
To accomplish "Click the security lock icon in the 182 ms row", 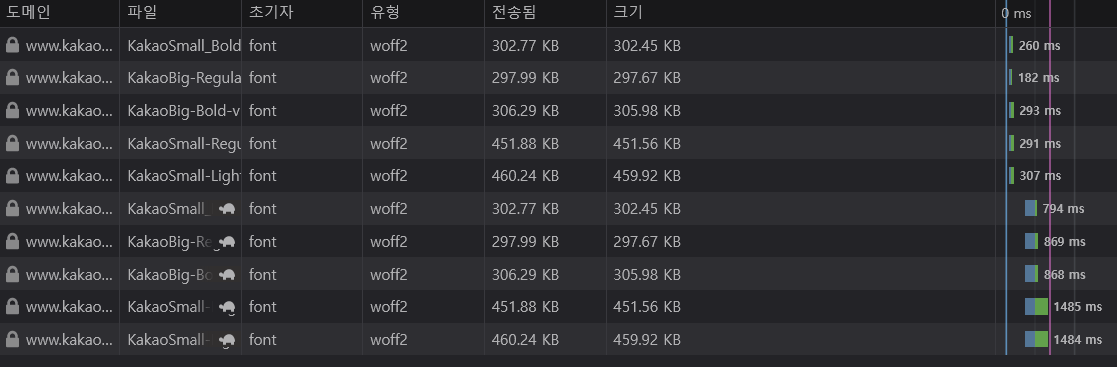I will tap(12, 78).
